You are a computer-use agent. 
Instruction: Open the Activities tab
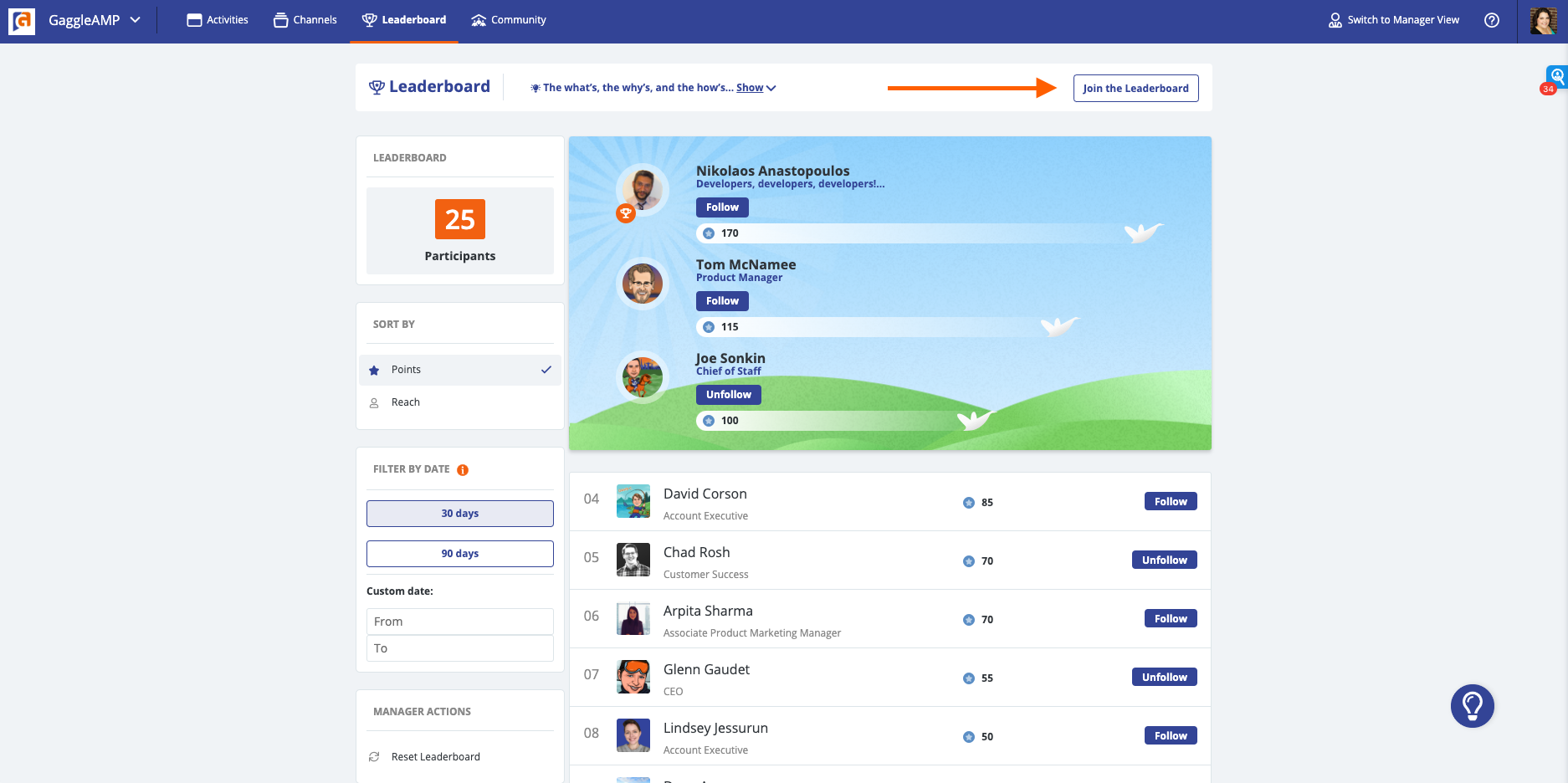click(x=218, y=20)
